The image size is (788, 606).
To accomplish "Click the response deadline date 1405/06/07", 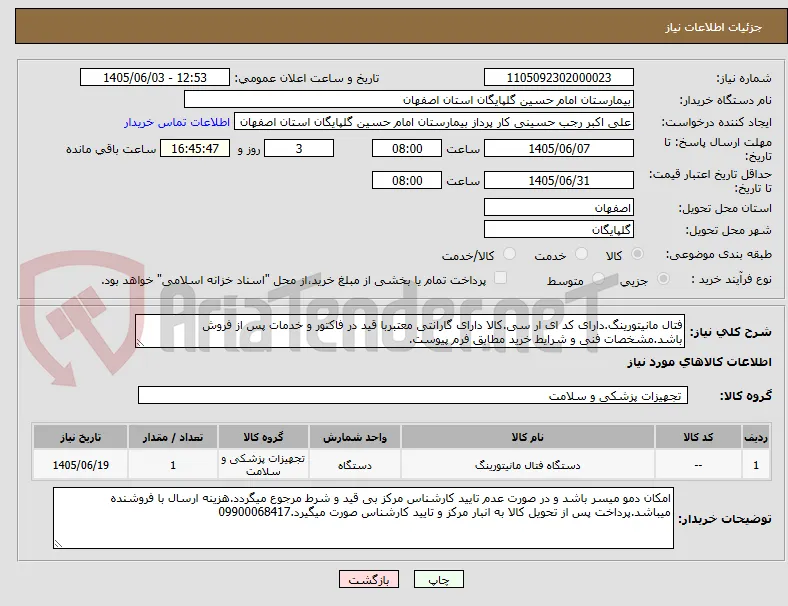I will (559, 148).
